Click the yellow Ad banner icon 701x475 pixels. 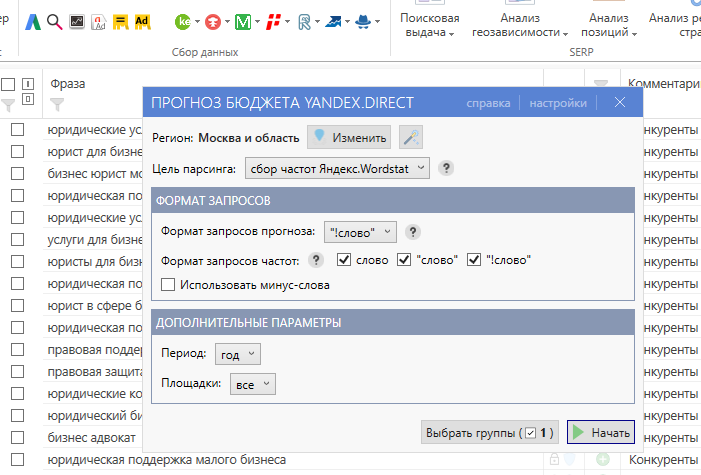pos(142,22)
